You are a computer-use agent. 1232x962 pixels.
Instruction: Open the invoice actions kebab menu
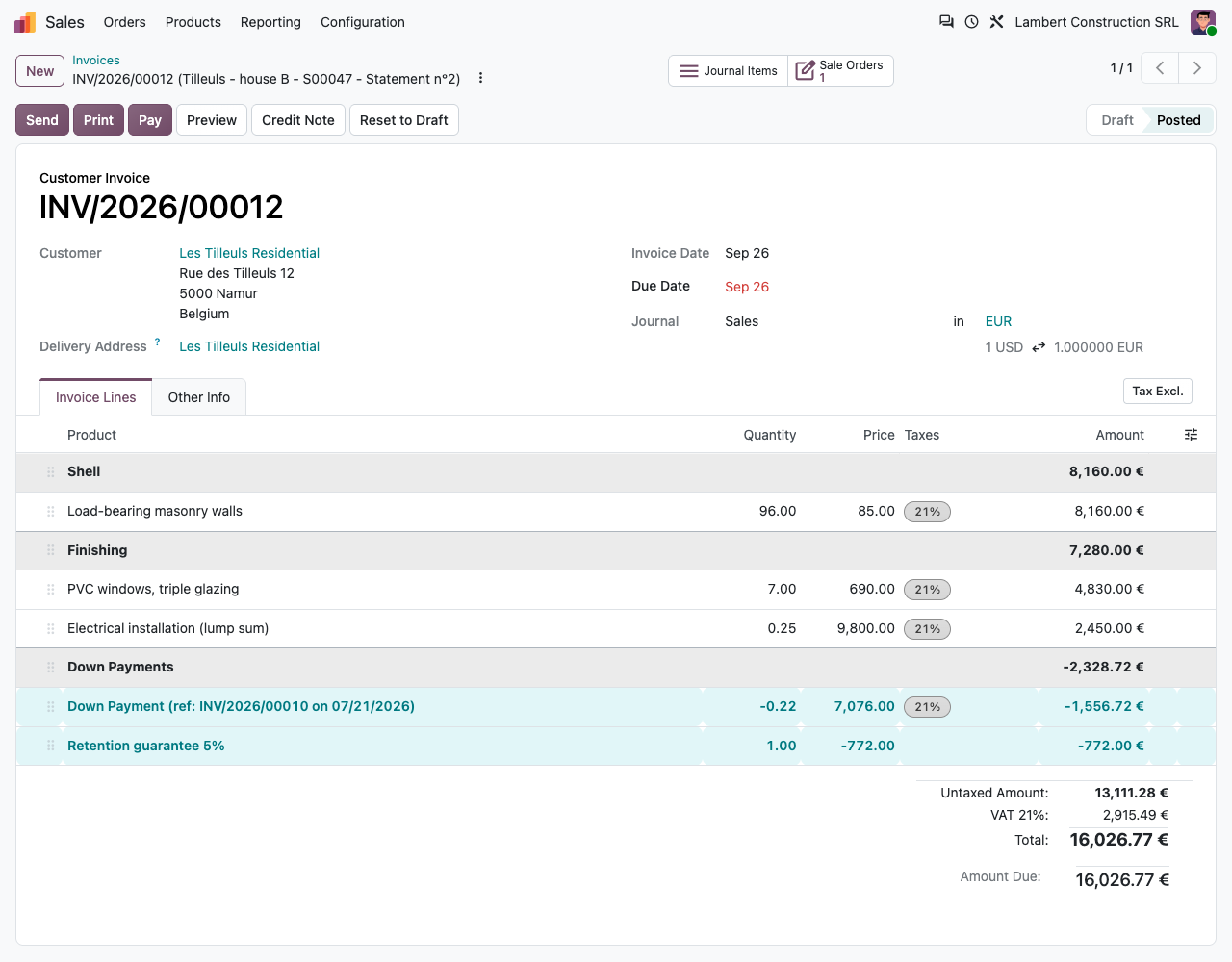pyautogui.click(x=480, y=78)
